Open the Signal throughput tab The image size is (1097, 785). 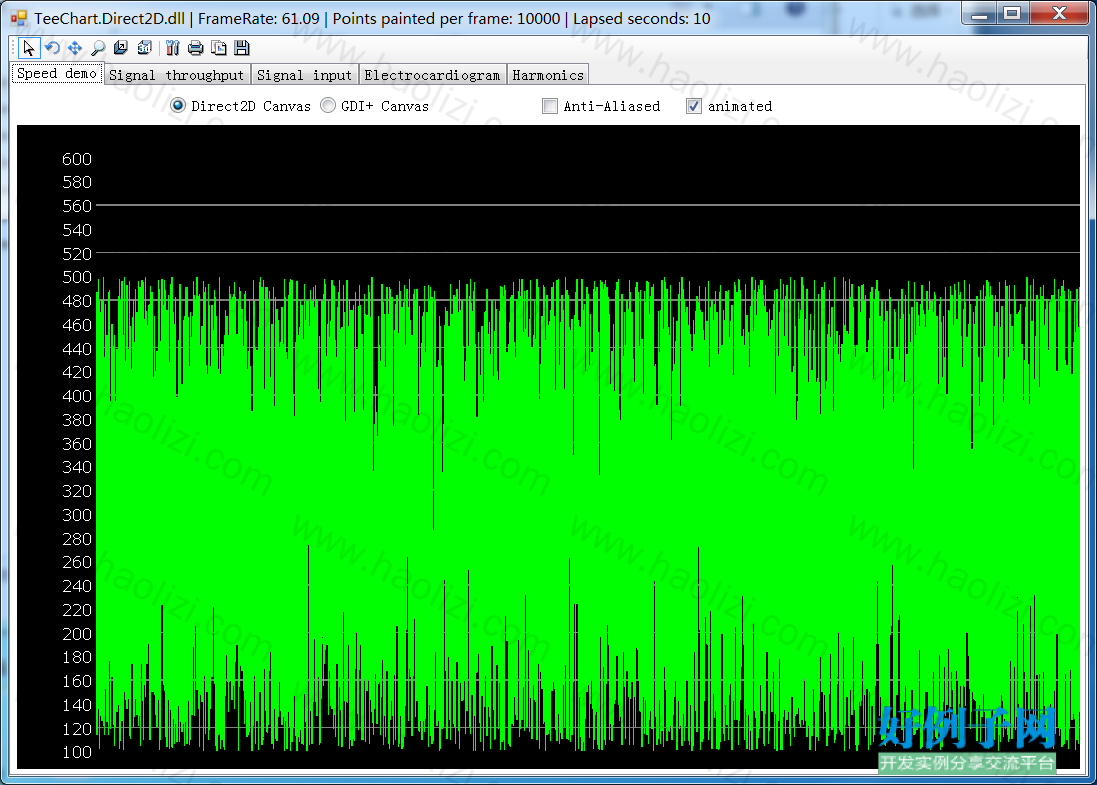click(176, 75)
